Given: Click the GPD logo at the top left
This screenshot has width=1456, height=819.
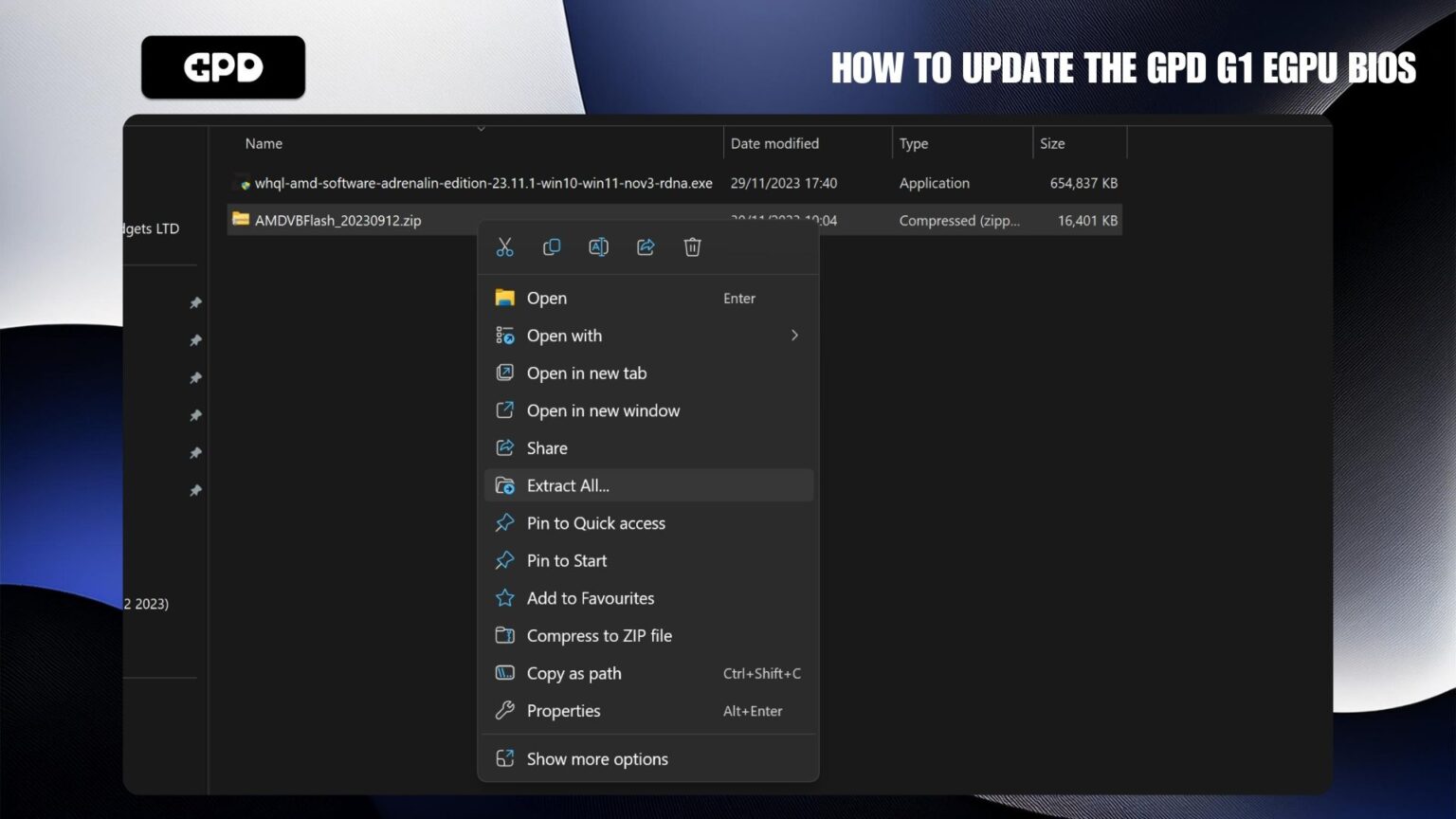Looking at the screenshot, I should point(223,66).
